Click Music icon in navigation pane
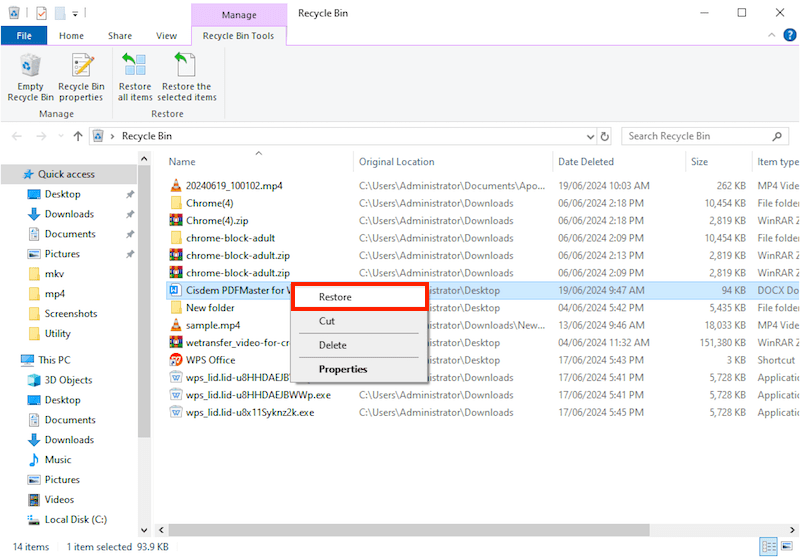Image resolution: width=800 pixels, height=557 pixels. (34, 460)
